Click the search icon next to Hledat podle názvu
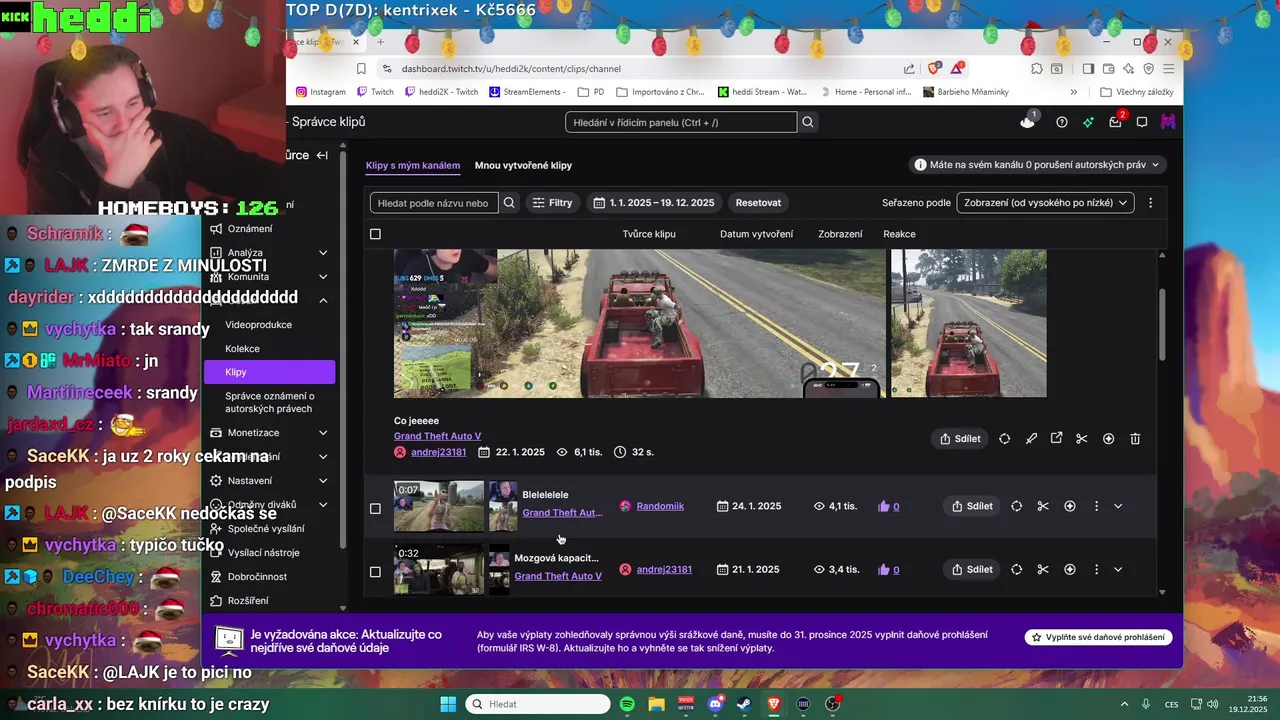 [x=509, y=202]
